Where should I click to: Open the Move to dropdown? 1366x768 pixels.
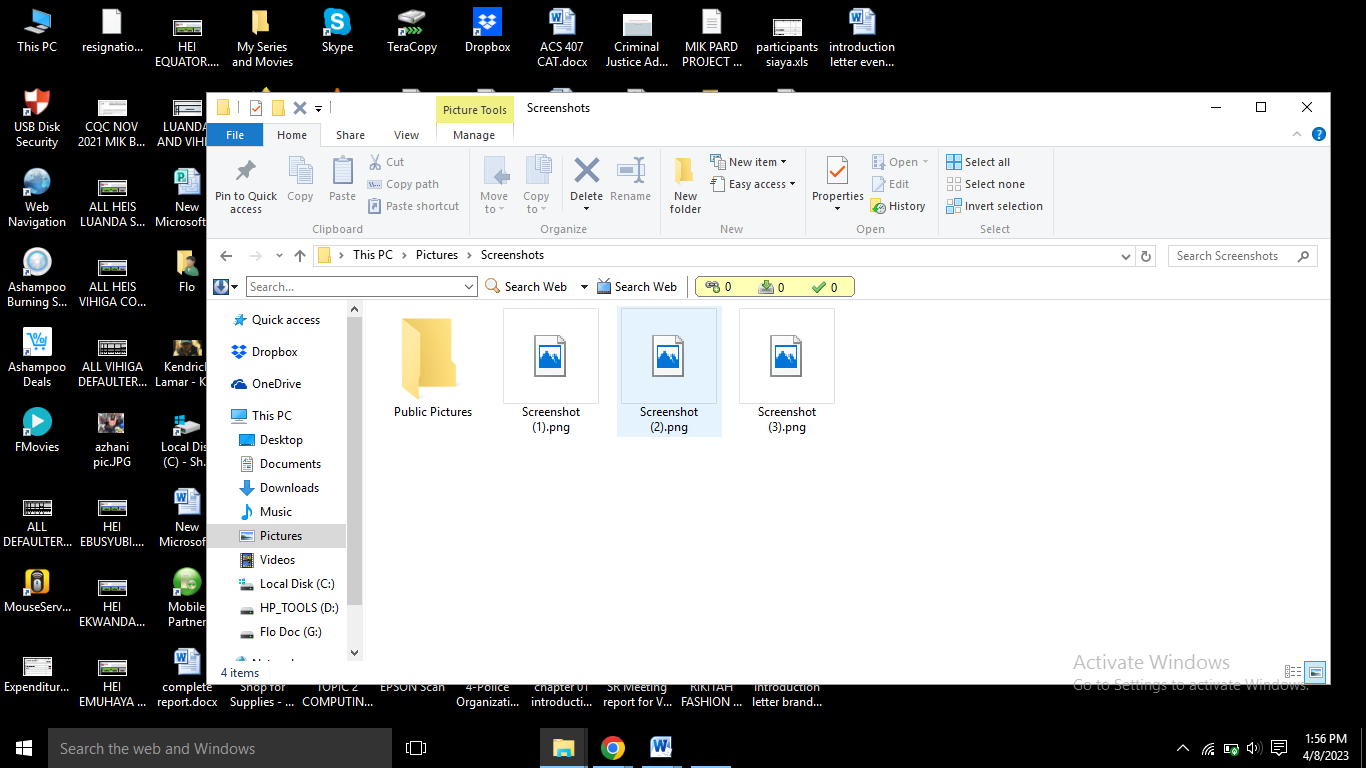(x=494, y=185)
